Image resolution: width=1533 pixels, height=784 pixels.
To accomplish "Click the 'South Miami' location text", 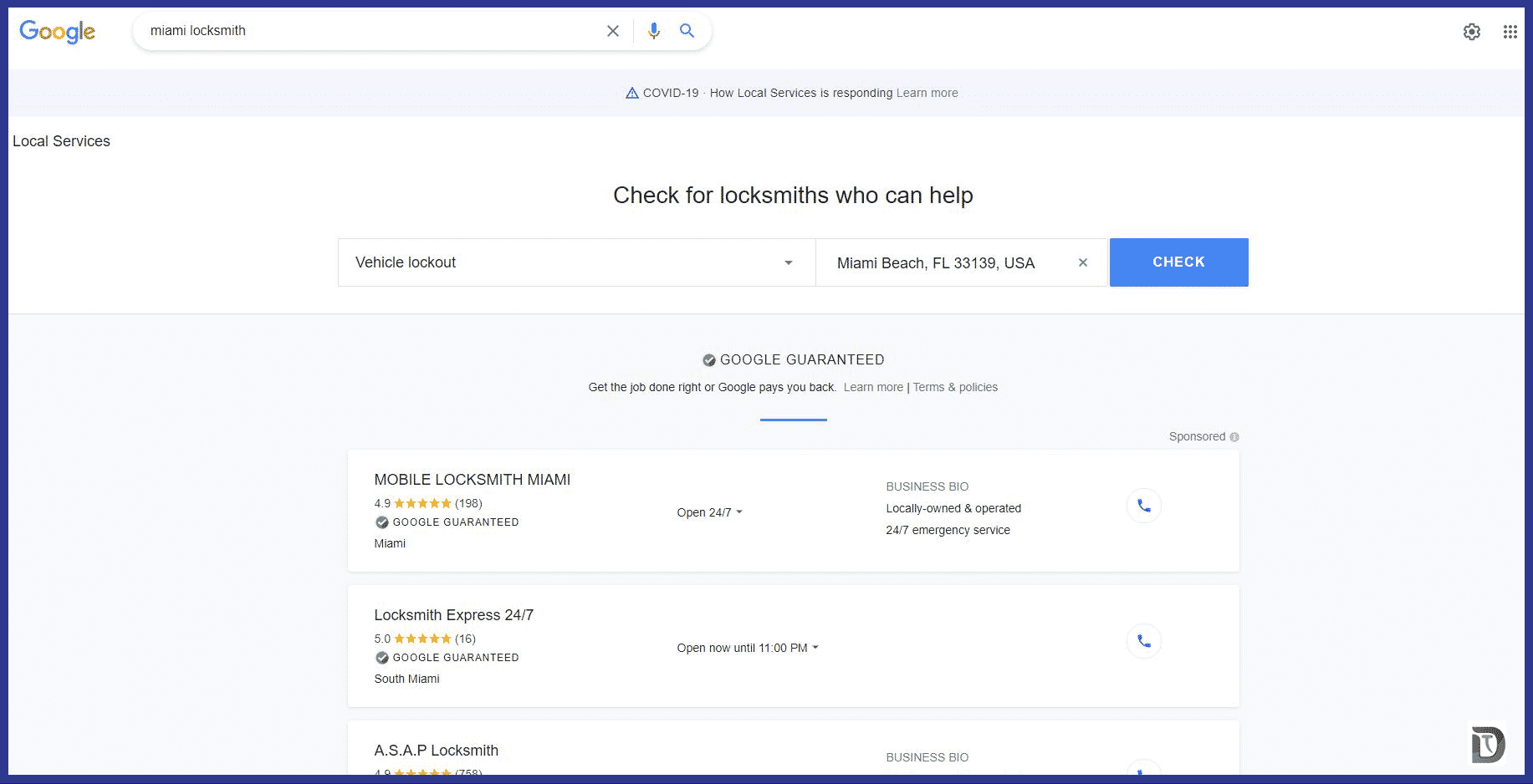I will click(x=406, y=679).
